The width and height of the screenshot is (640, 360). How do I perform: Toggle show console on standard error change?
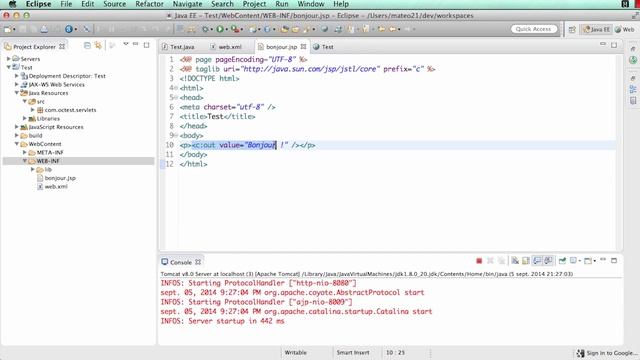tap(548, 261)
